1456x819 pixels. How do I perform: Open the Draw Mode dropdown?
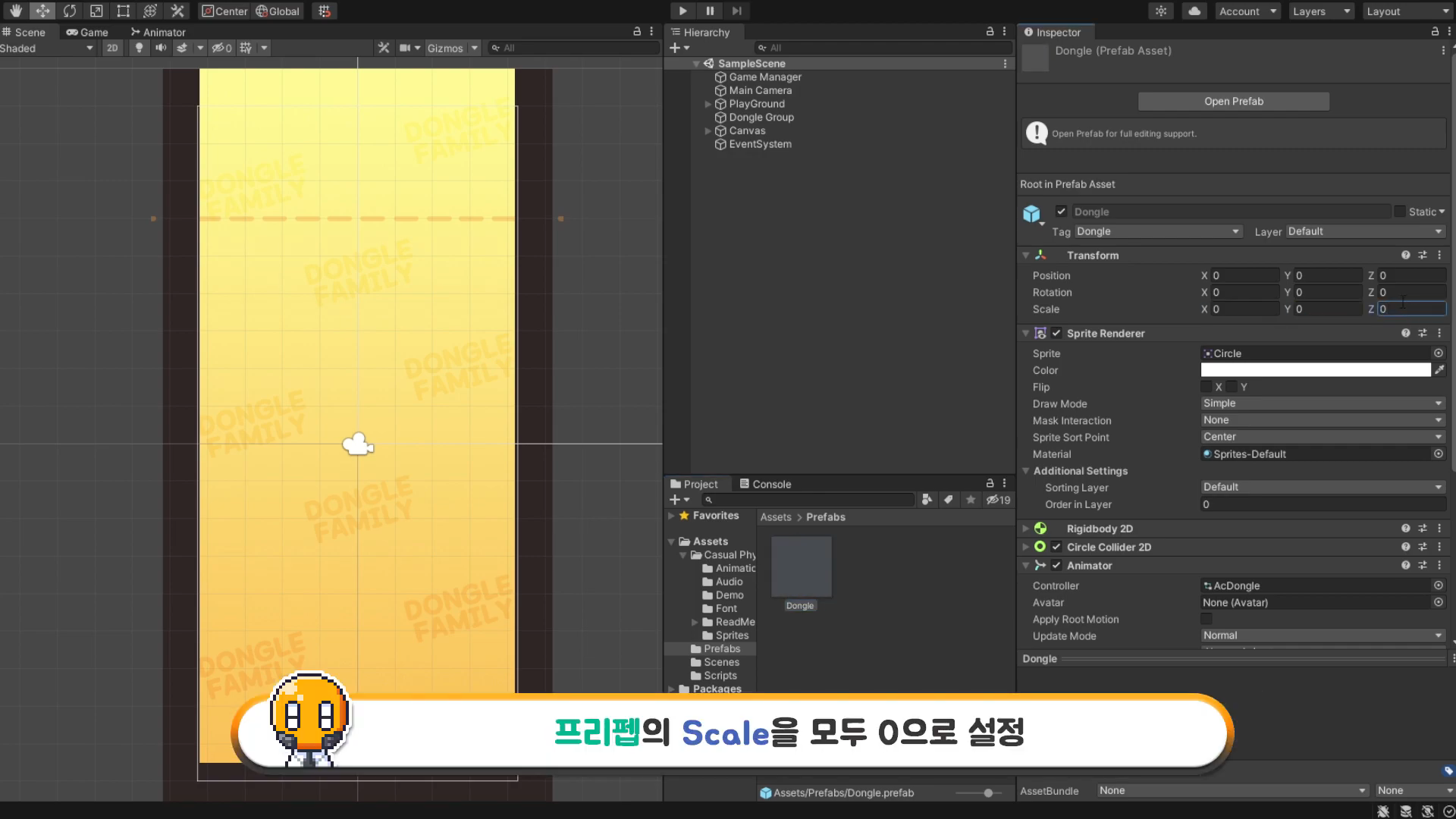pos(1323,403)
